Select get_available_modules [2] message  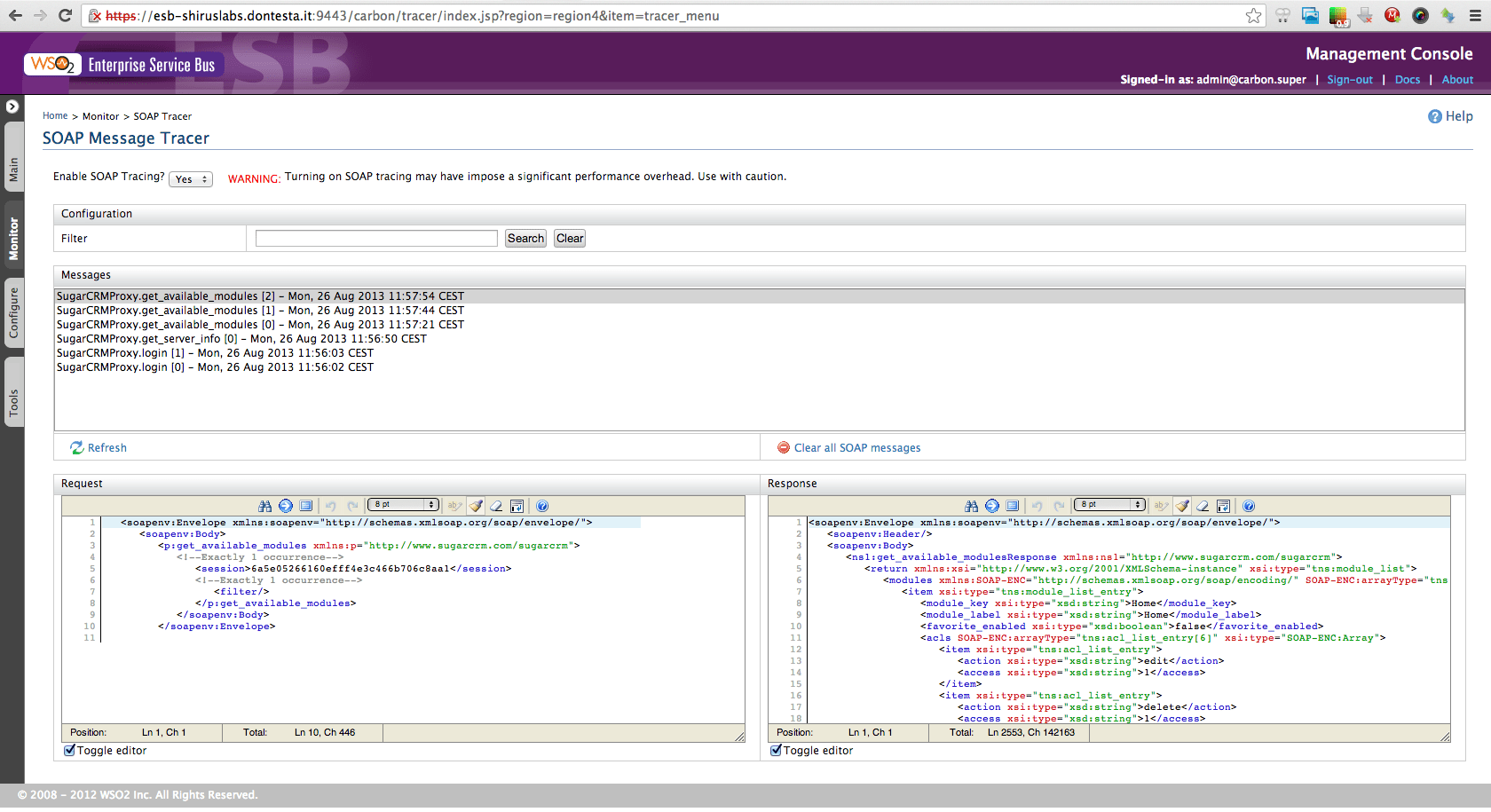[x=759, y=296]
